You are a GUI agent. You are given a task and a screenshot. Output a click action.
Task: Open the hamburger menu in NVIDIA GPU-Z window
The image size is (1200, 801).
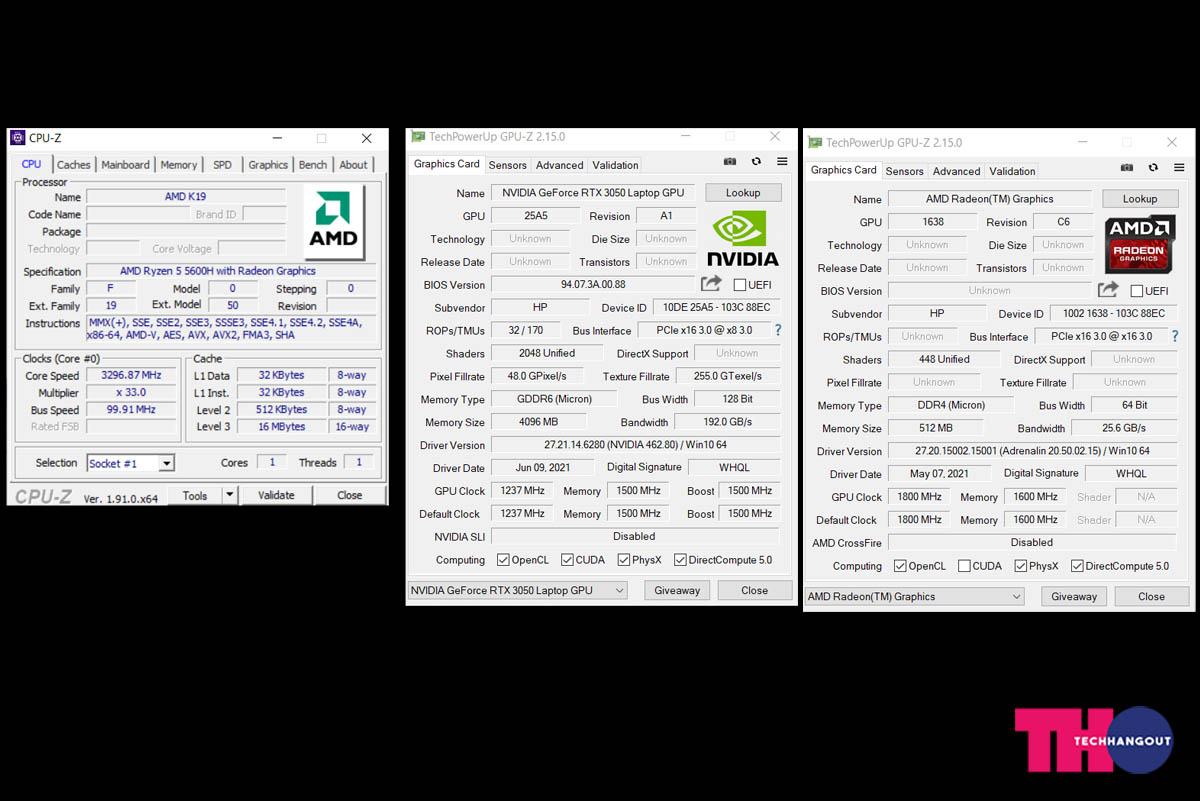point(782,162)
